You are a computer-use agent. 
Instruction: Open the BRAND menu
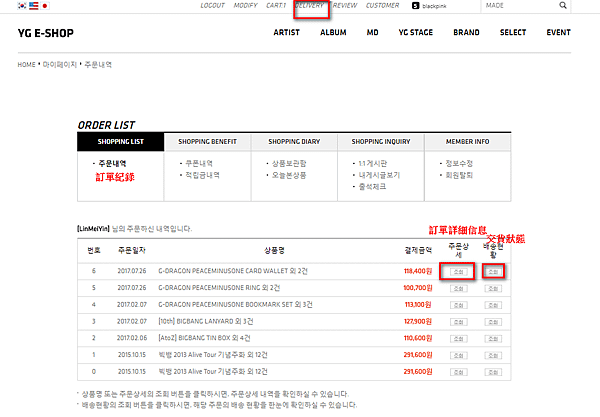(466, 33)
